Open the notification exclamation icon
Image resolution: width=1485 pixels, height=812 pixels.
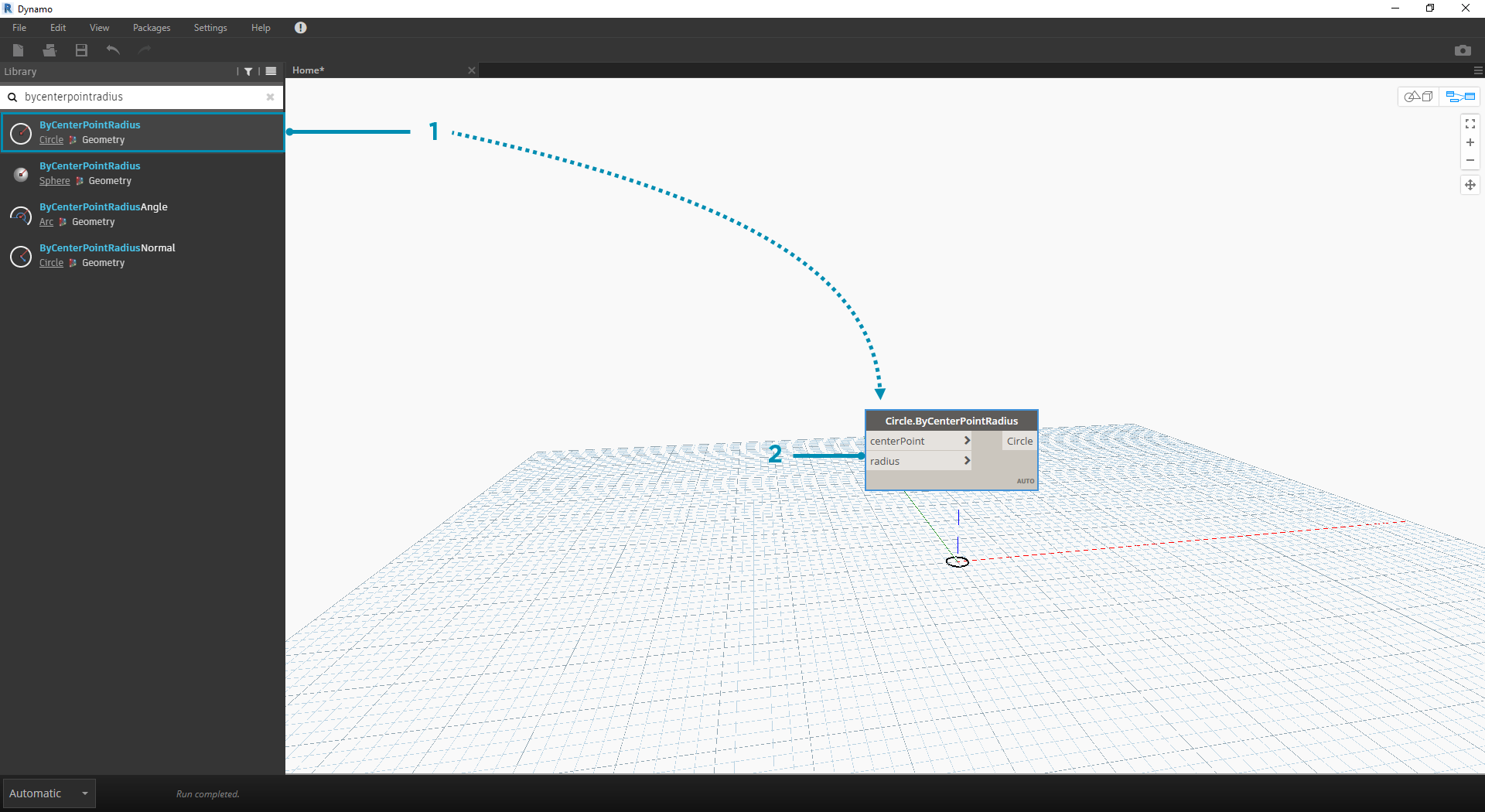[301, 28]
